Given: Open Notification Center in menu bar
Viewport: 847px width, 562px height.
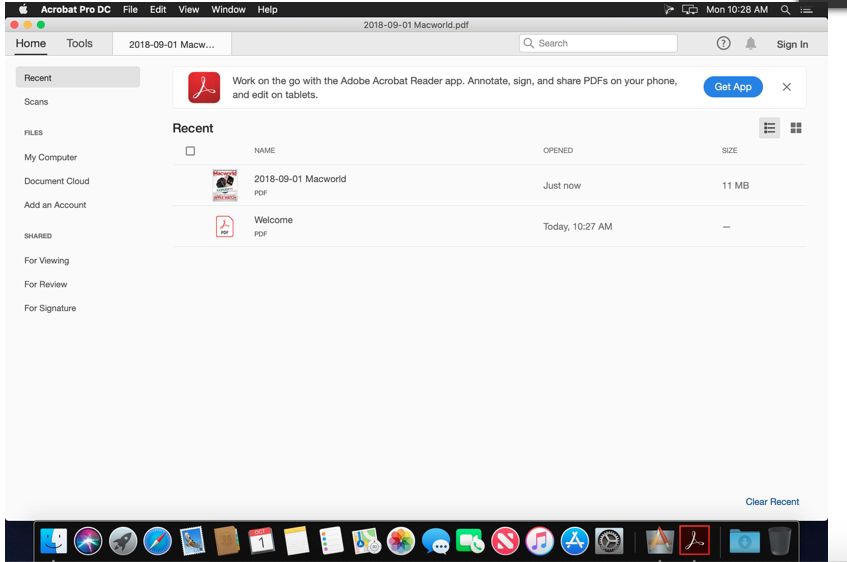Looking at the screenshot, I should (x=806, y=9).
